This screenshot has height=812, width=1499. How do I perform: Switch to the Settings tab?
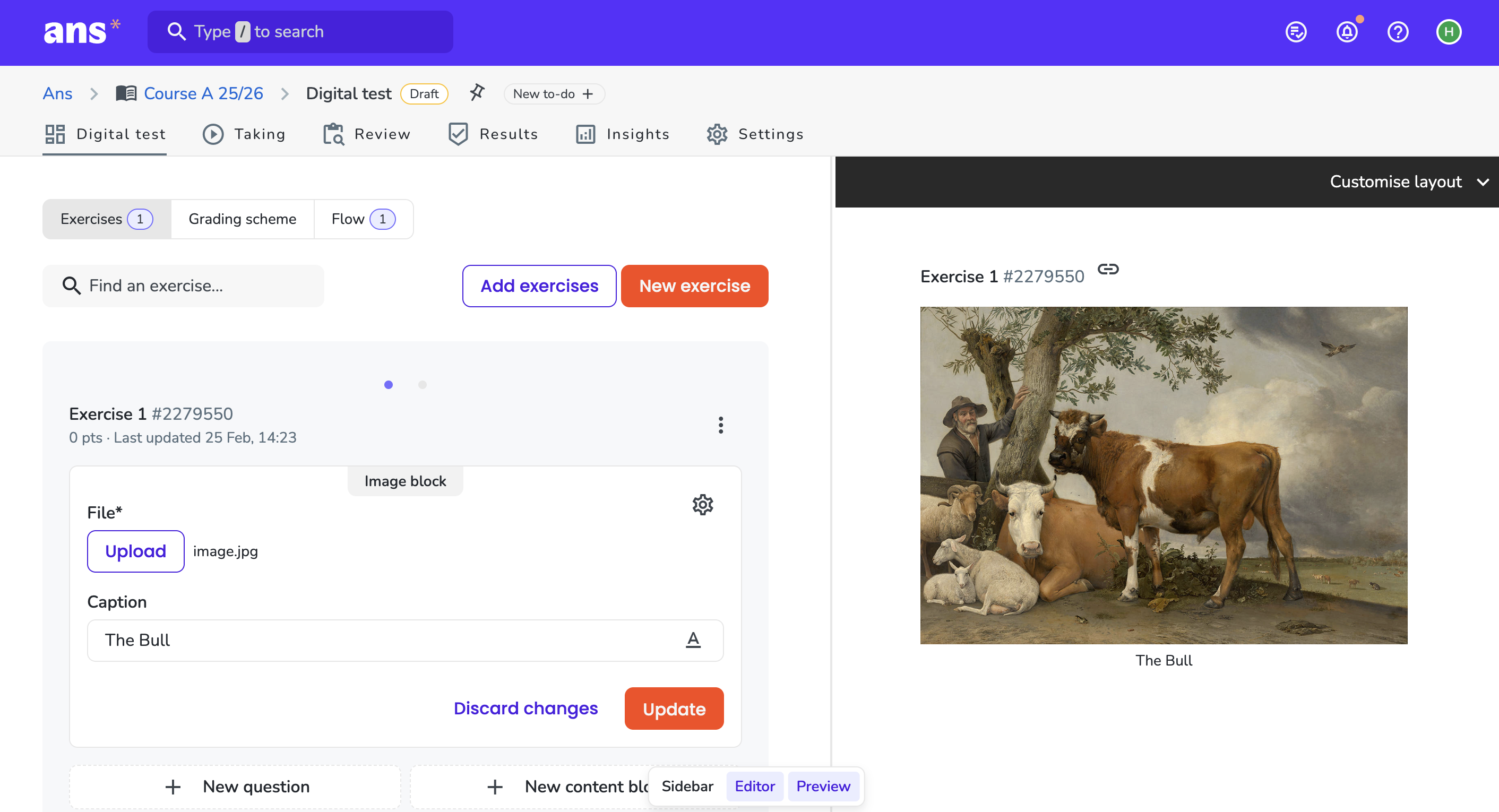(755, 134)
